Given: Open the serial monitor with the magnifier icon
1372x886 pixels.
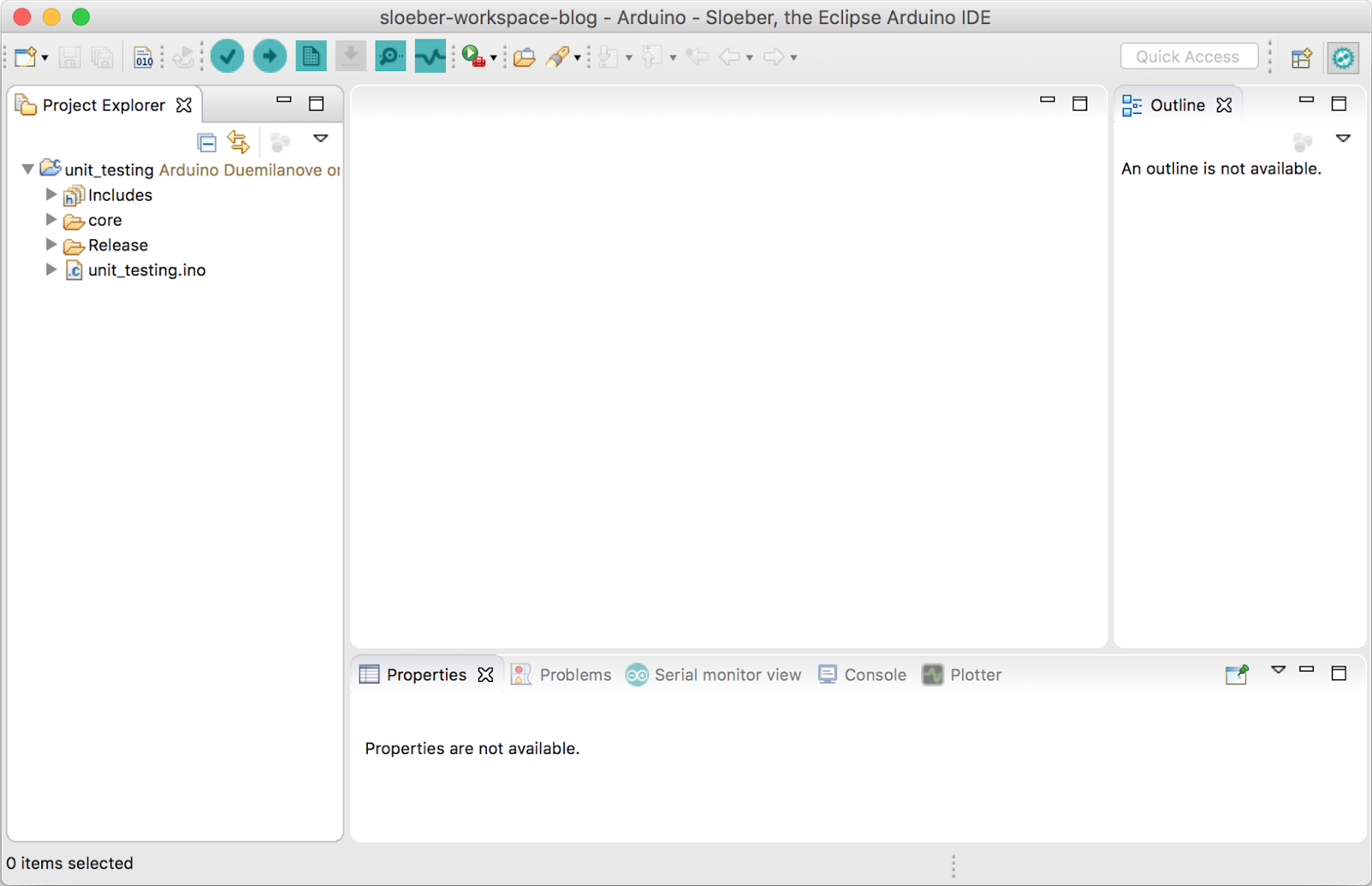Looking at the screenshot, I should tap(390, 56).
